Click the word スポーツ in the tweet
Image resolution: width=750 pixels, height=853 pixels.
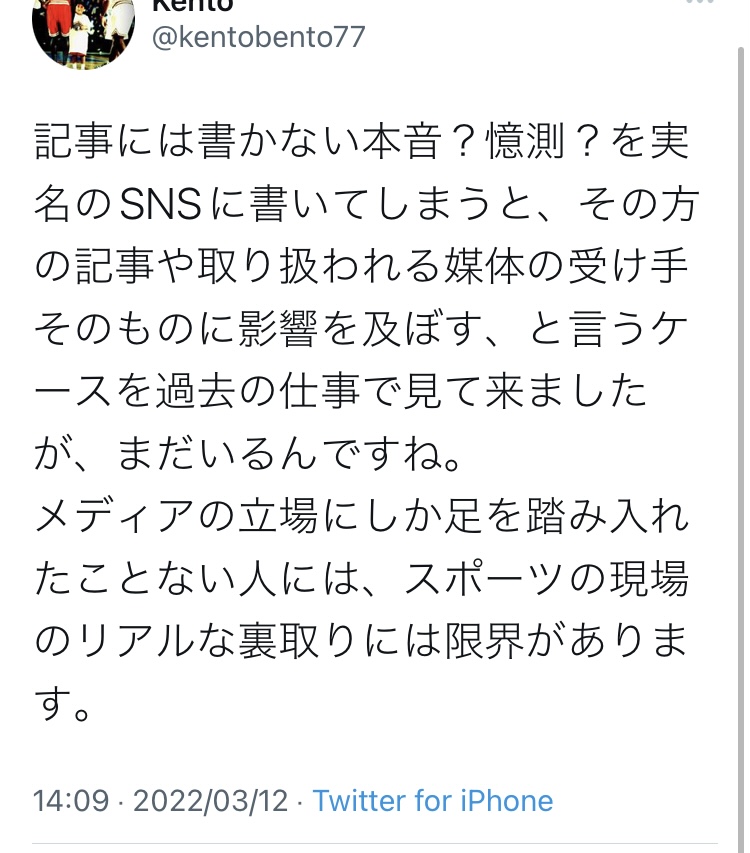(x=485, y=580)
